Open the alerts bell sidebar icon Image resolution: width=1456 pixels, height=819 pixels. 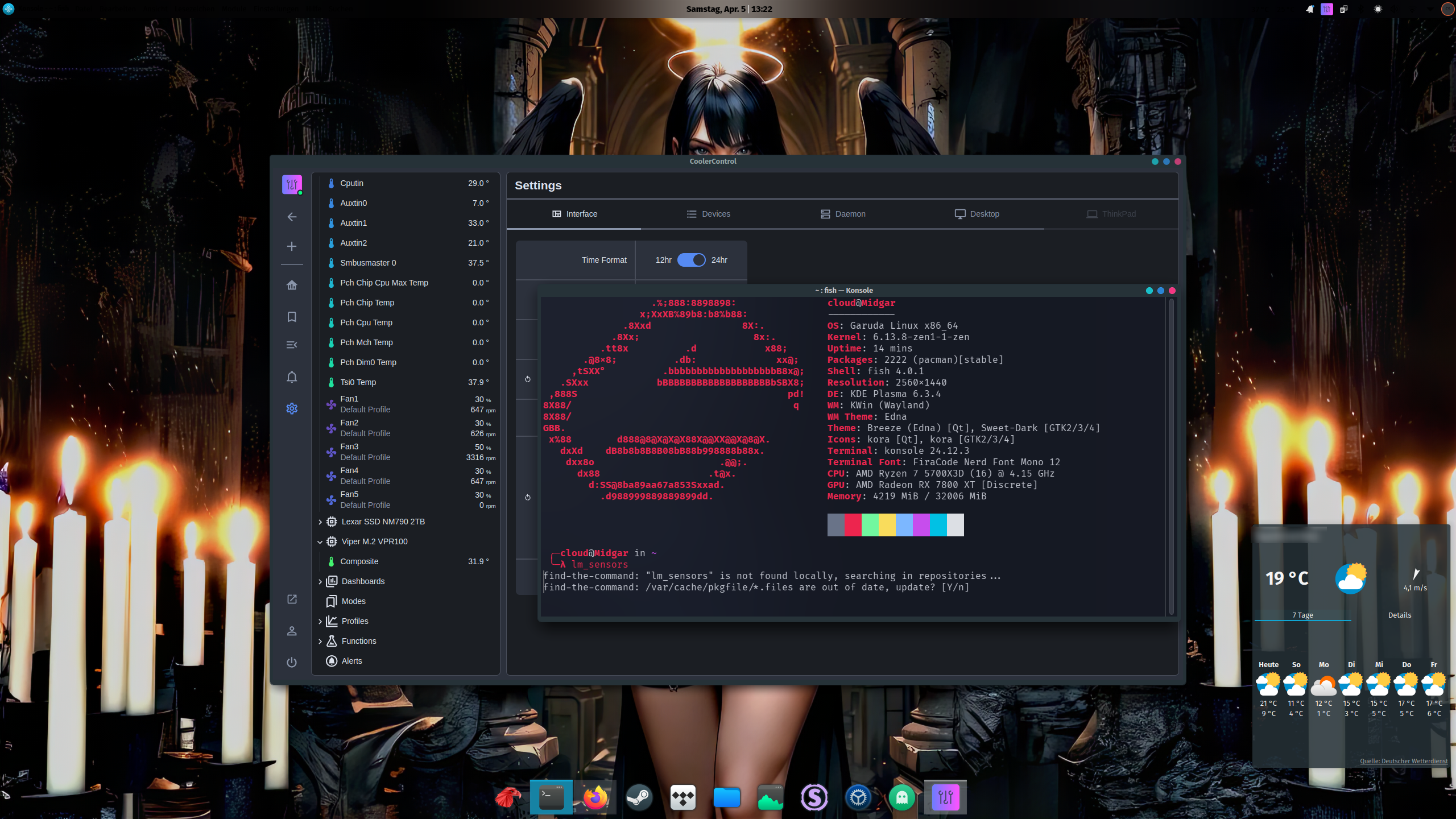(x=292, y=377)
